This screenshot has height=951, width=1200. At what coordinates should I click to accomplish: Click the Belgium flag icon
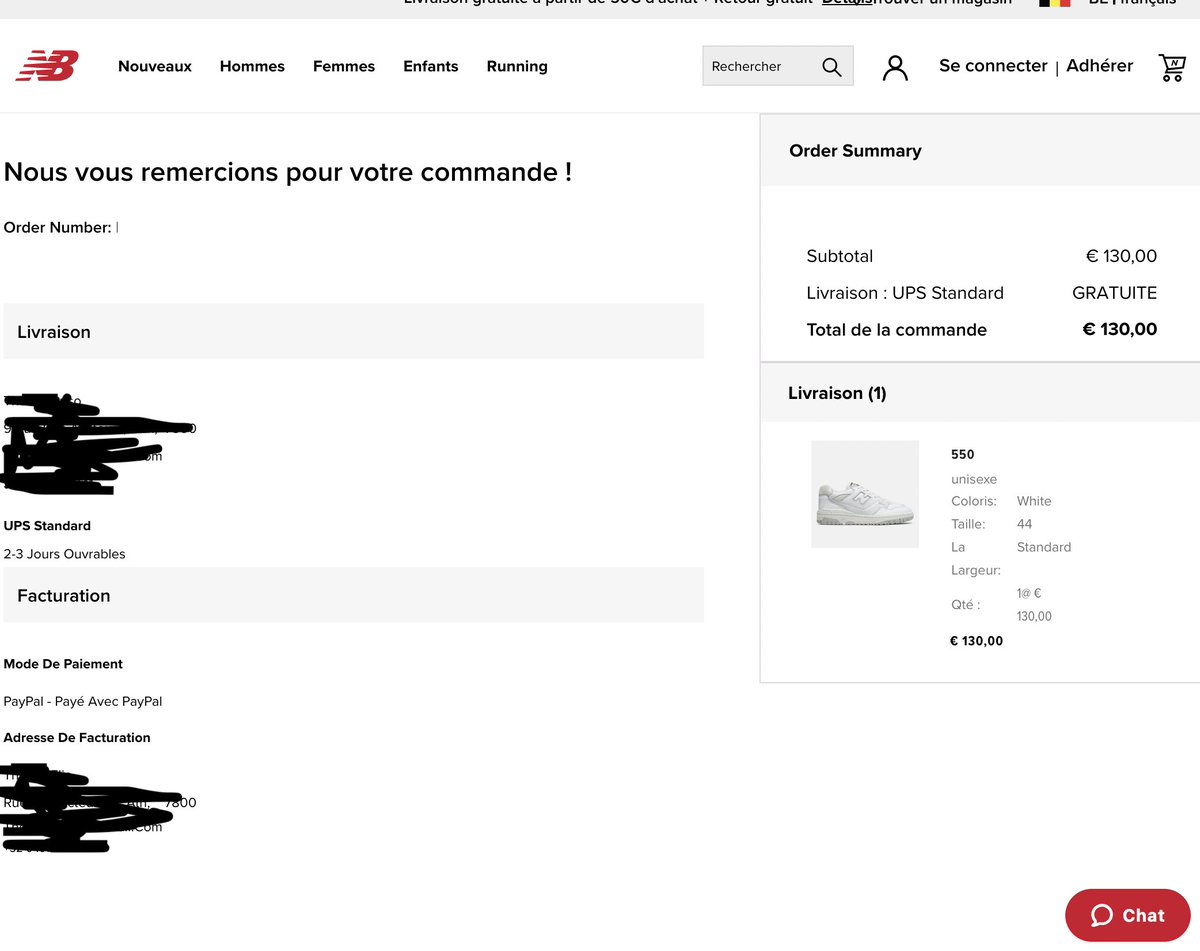[x=1055, y=3]
